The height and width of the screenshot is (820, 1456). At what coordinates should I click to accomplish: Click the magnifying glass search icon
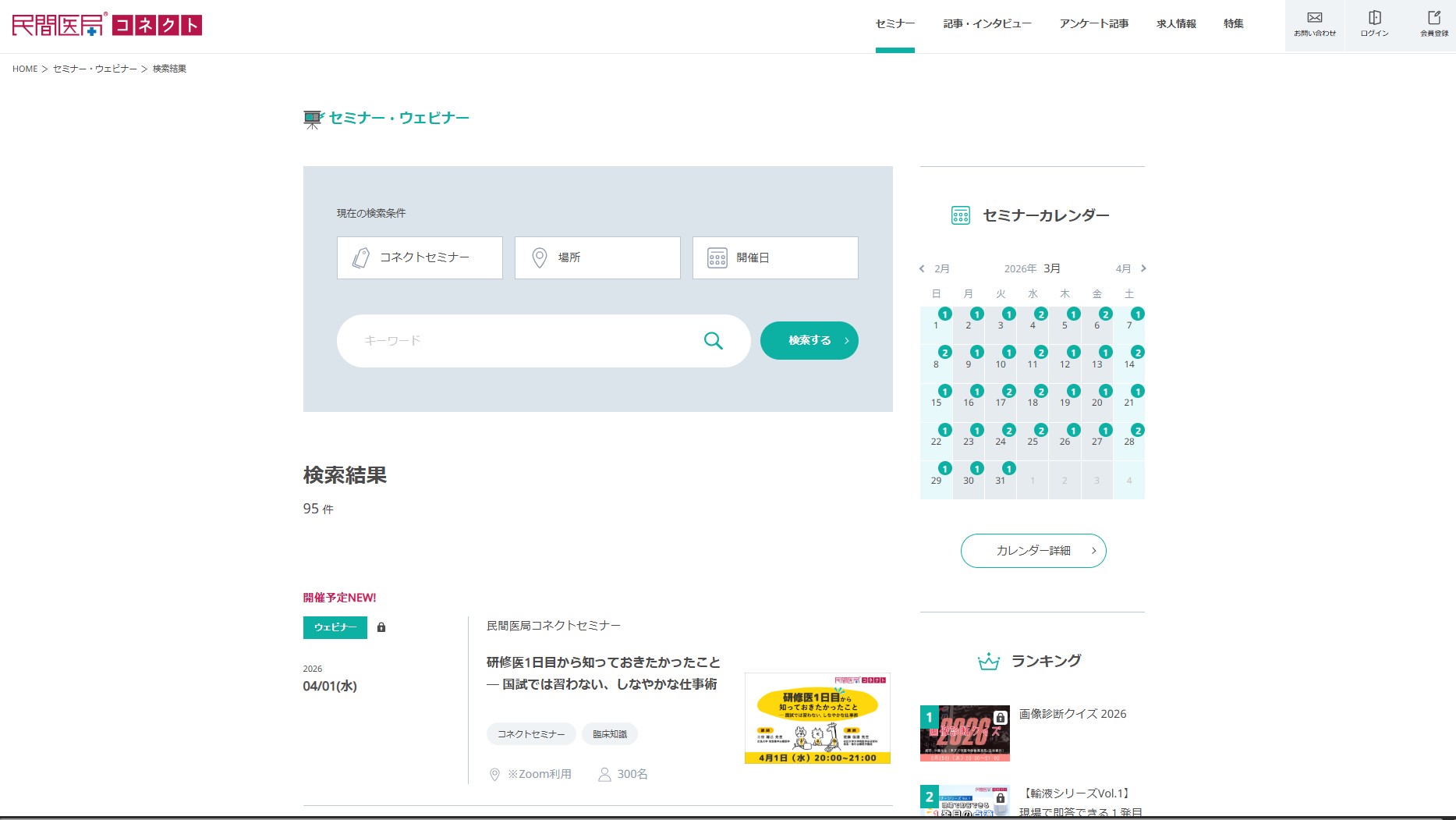click(x=713, y=341)
